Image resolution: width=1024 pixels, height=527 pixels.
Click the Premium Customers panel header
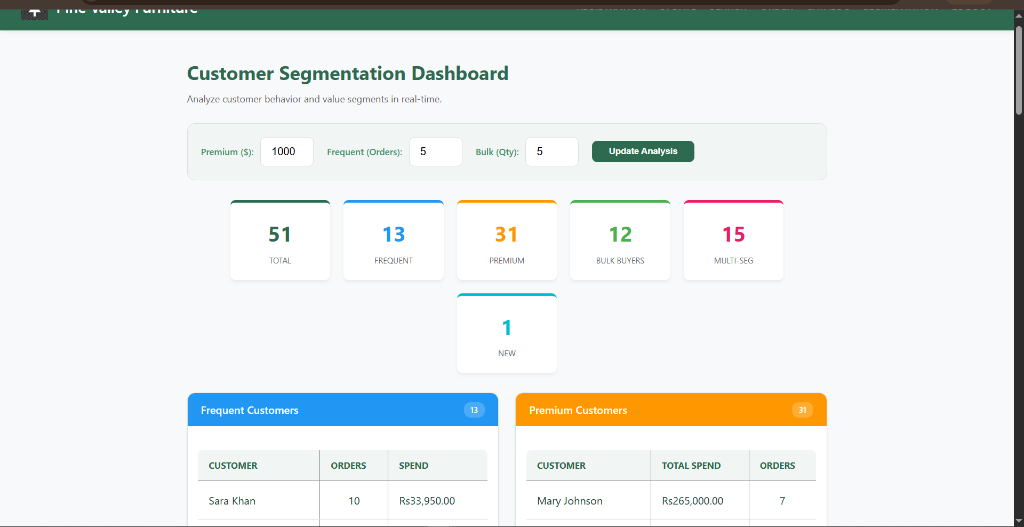[x=671, y=410]
